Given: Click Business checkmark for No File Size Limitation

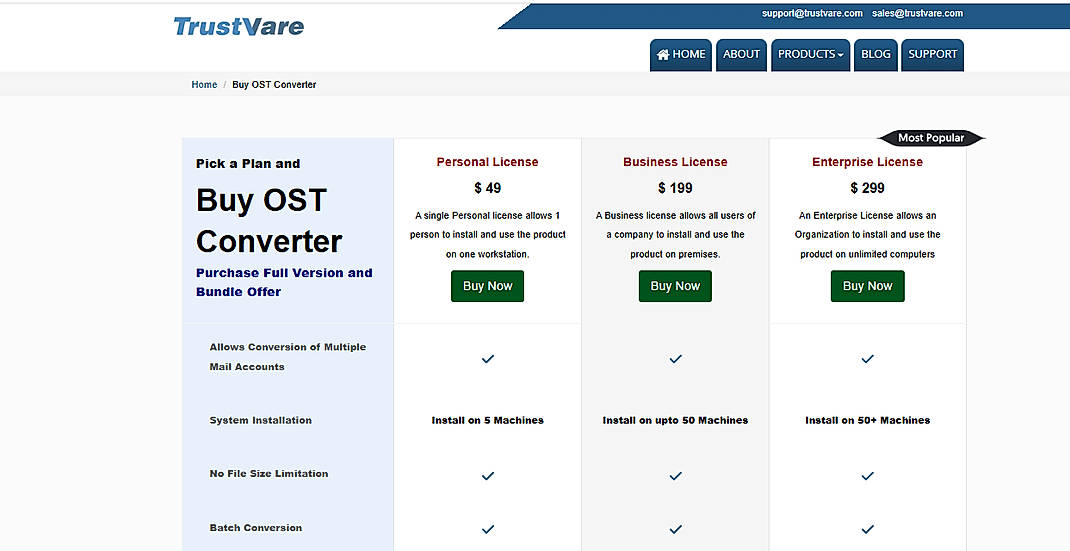Looking at the screenshot, I should coord(675,476).
